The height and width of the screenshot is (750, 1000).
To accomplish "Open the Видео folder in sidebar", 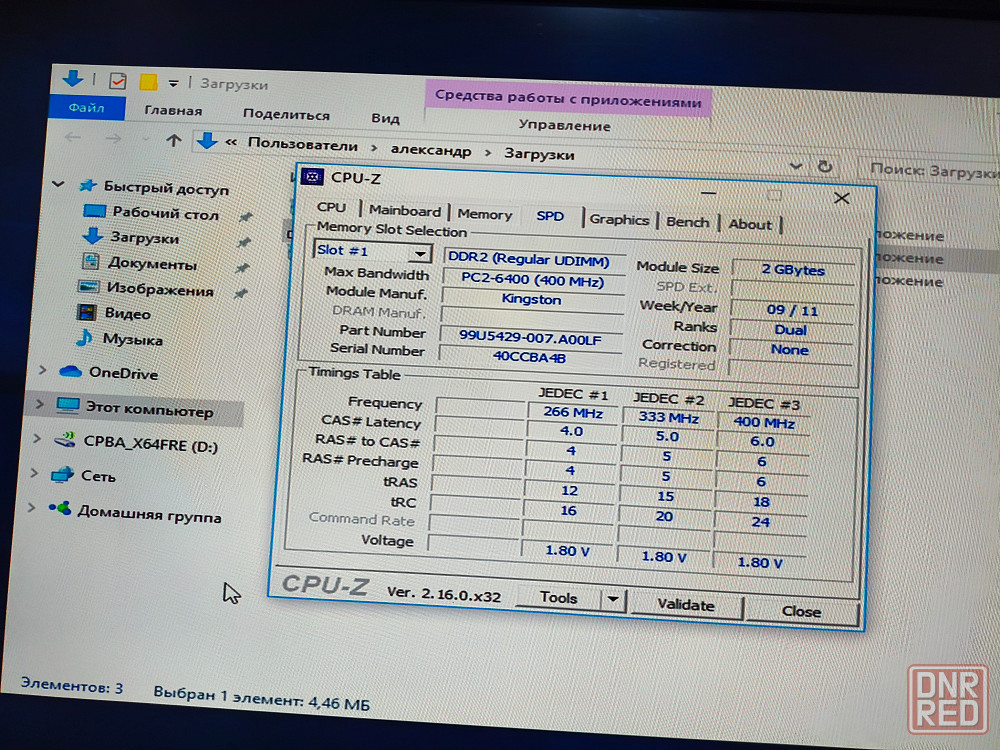I will coord(127,314).
